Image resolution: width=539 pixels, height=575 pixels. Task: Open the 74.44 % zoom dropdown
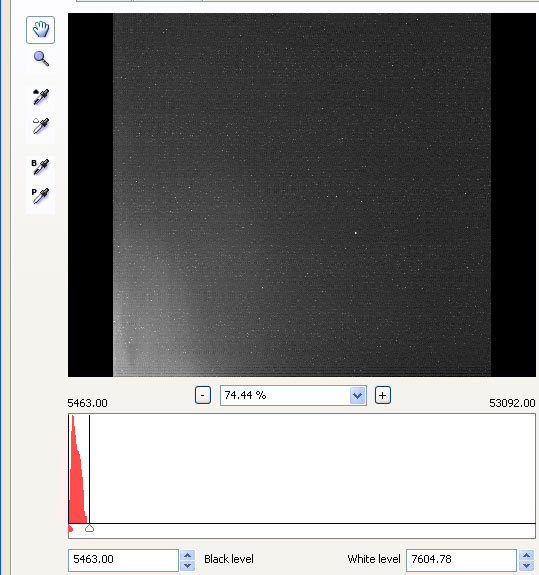358,396
